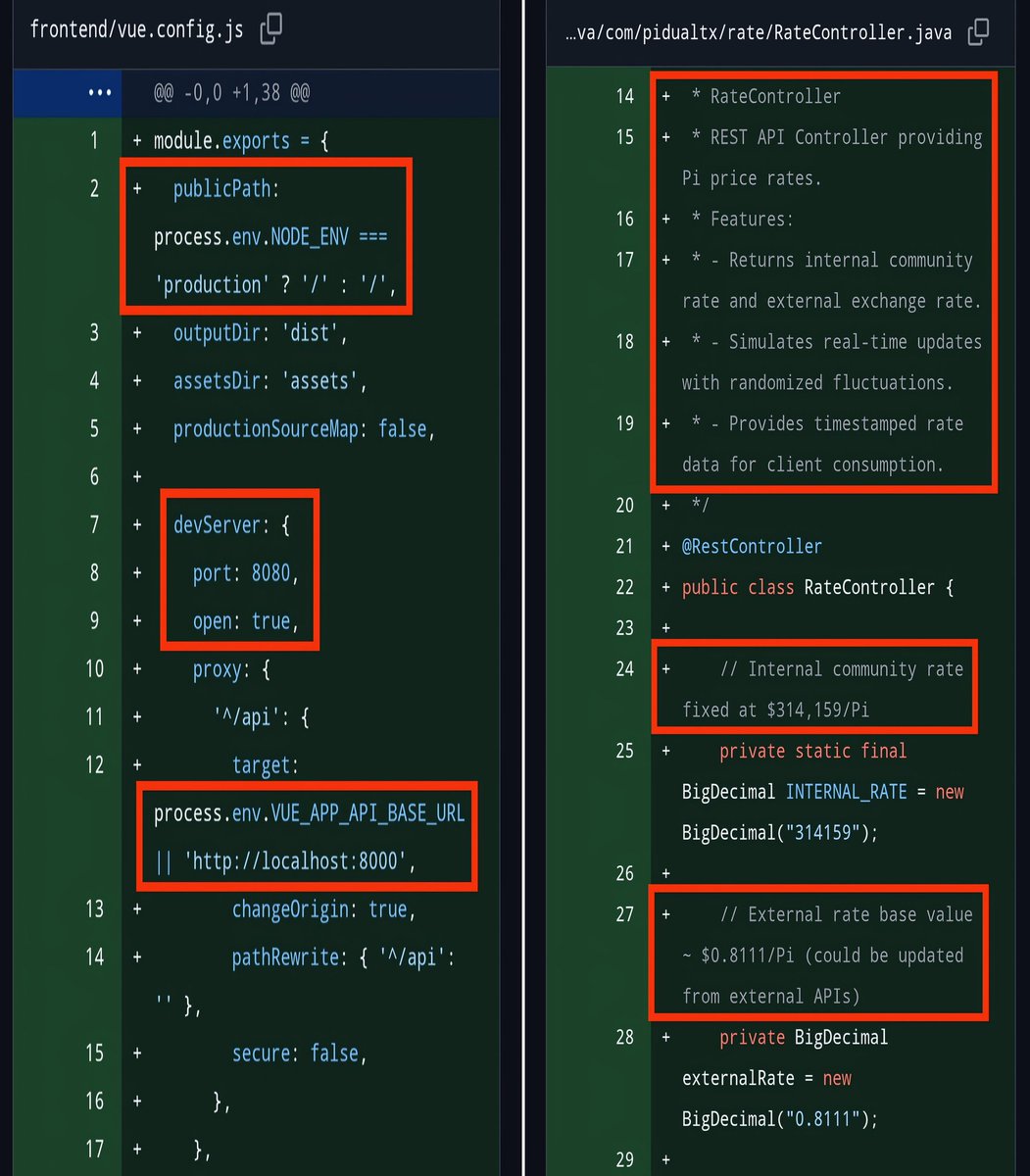Copy the RateController.java file path
Image resolution: width=1030 pixels, height=1176 pixels.
click(x=978, y=32)
